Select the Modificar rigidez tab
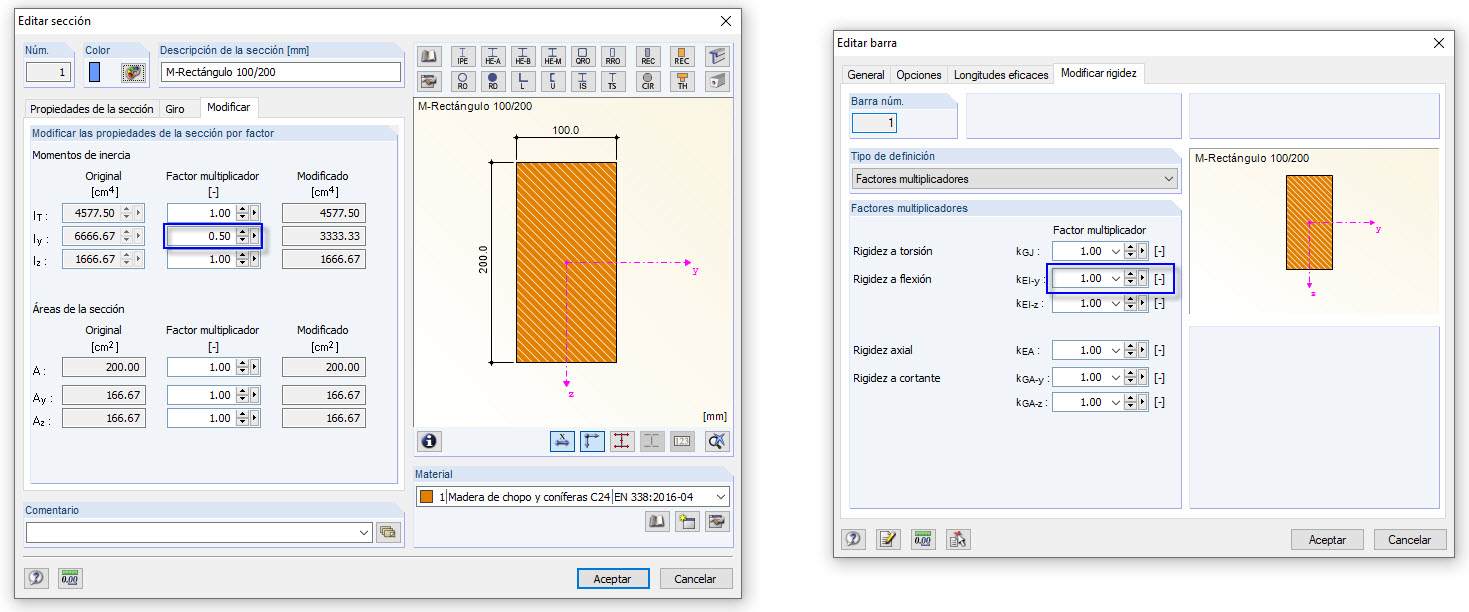Image resolution: width=1469 pixels, height=612 pixels. pyautogui.click(x=1099, y=73)
